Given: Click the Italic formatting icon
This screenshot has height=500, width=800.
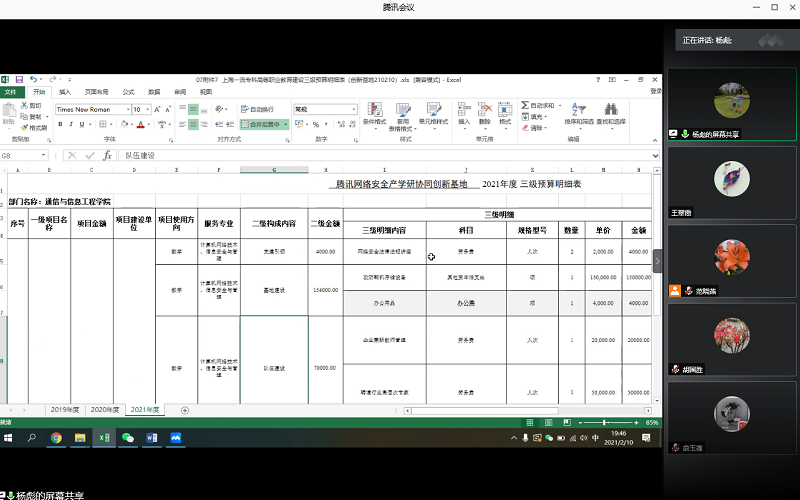Looking at the screenshot, I should [73, 124].
